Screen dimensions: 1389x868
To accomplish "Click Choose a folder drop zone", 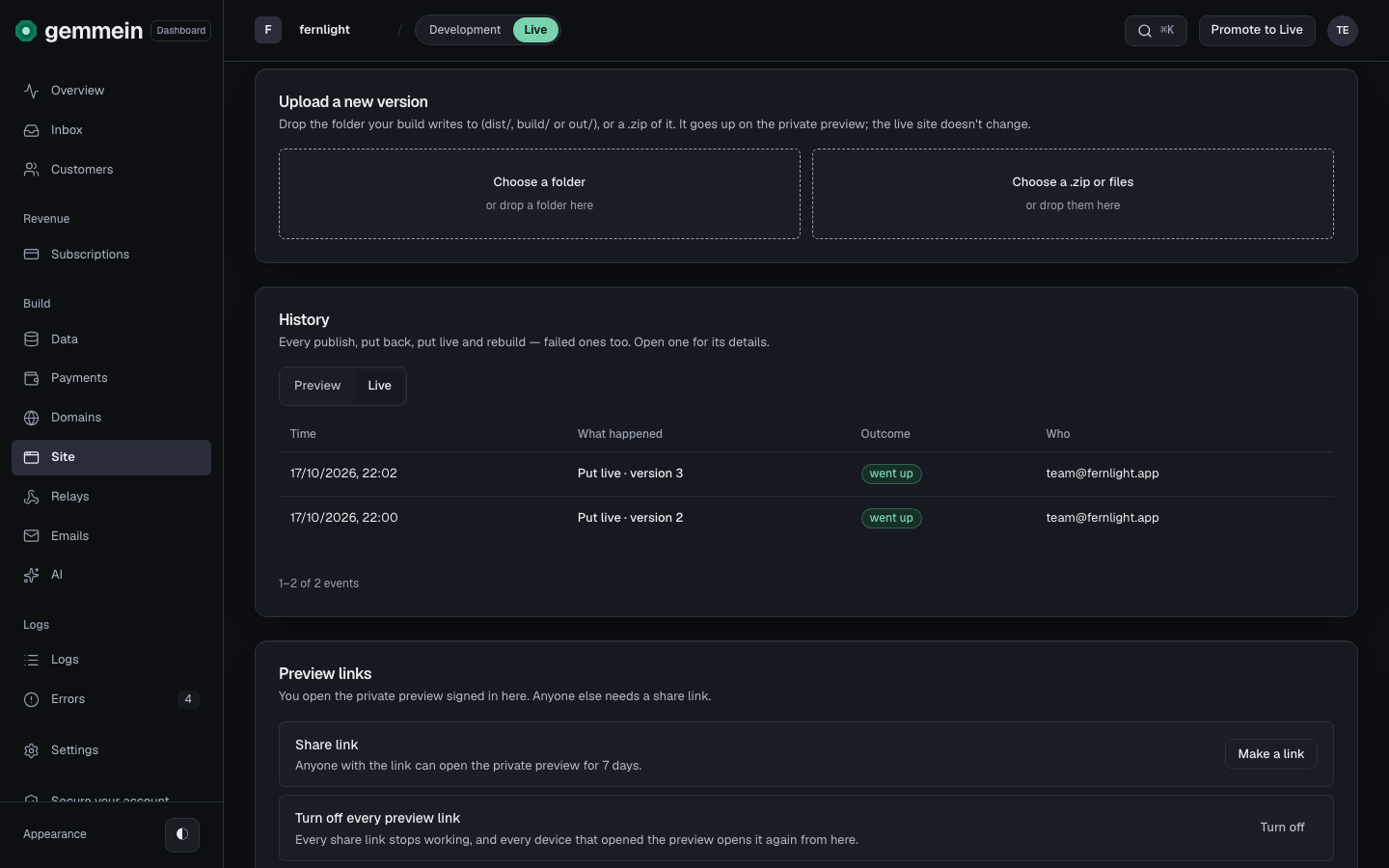I will [539, 194].
